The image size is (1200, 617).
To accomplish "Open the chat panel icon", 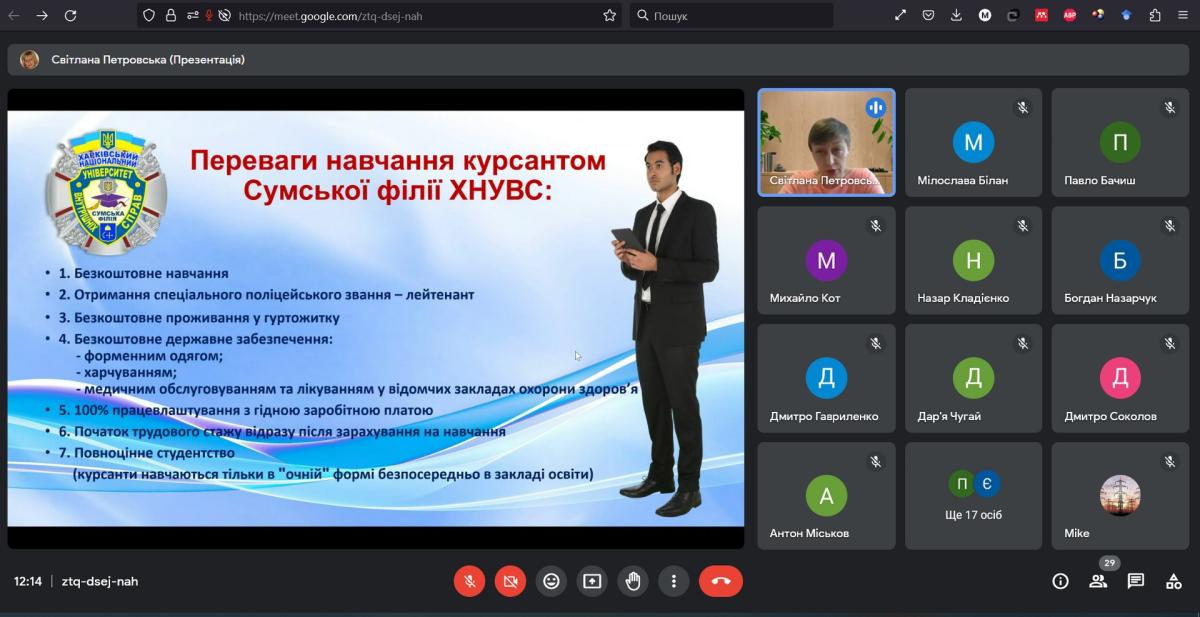I will [1136, 581].
